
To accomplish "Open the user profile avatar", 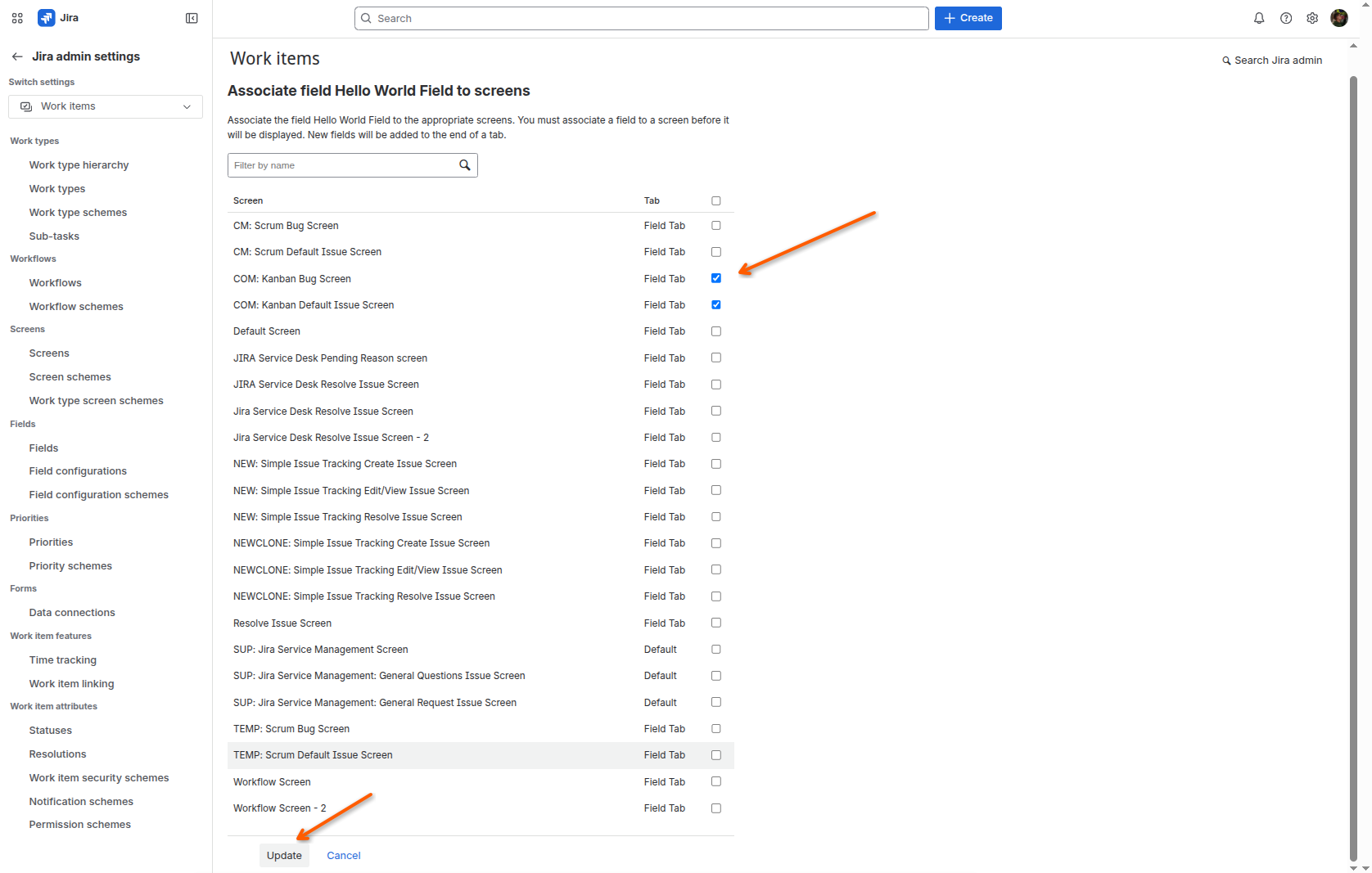I will [1339, 18].
